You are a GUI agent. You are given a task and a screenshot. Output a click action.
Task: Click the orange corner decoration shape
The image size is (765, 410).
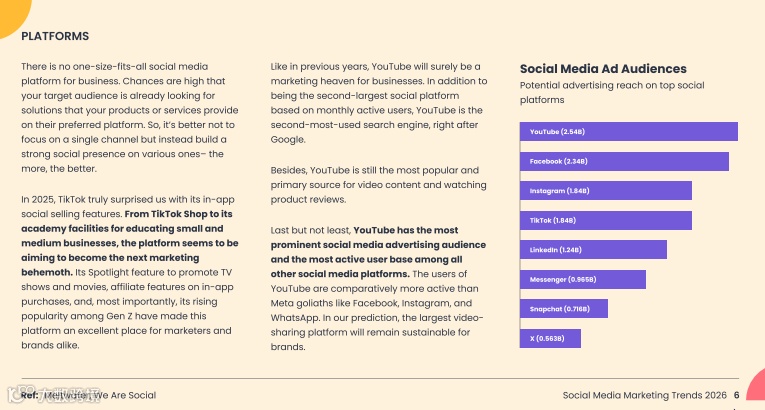point(14,16)
